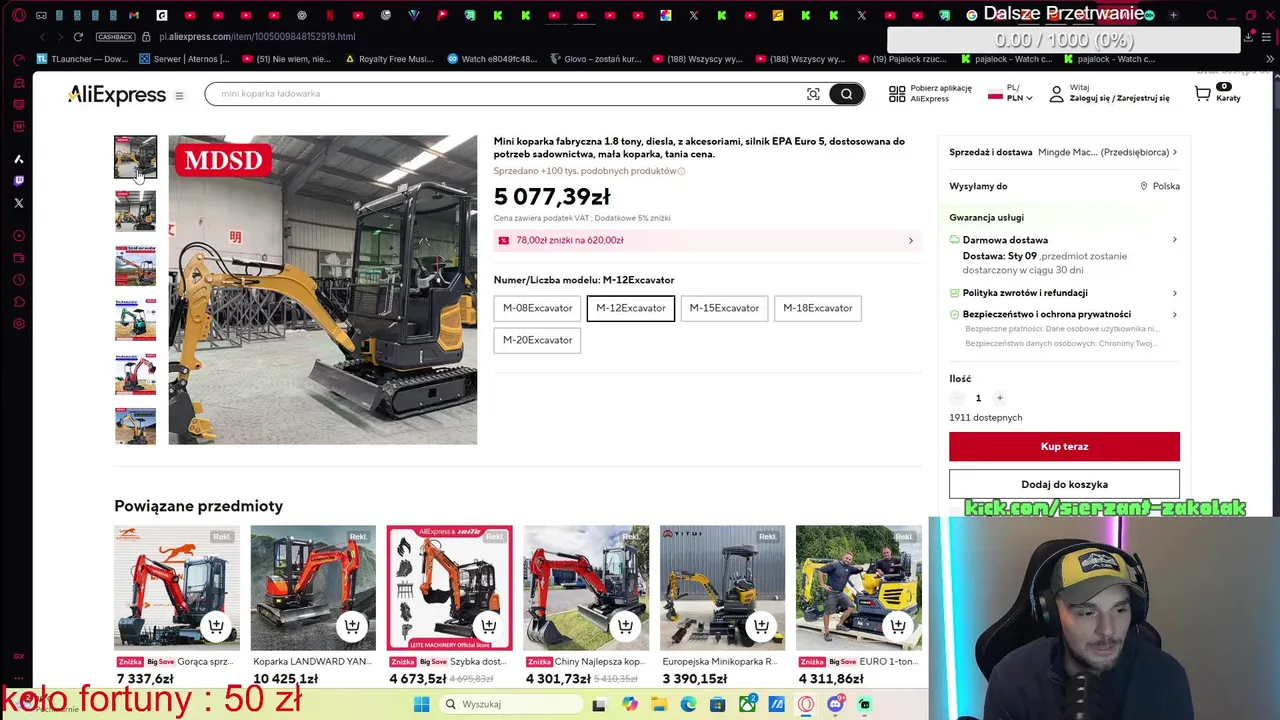Click the browser address bar URL
This screenshot has width=1280, height=720.
tap(258, 37)
